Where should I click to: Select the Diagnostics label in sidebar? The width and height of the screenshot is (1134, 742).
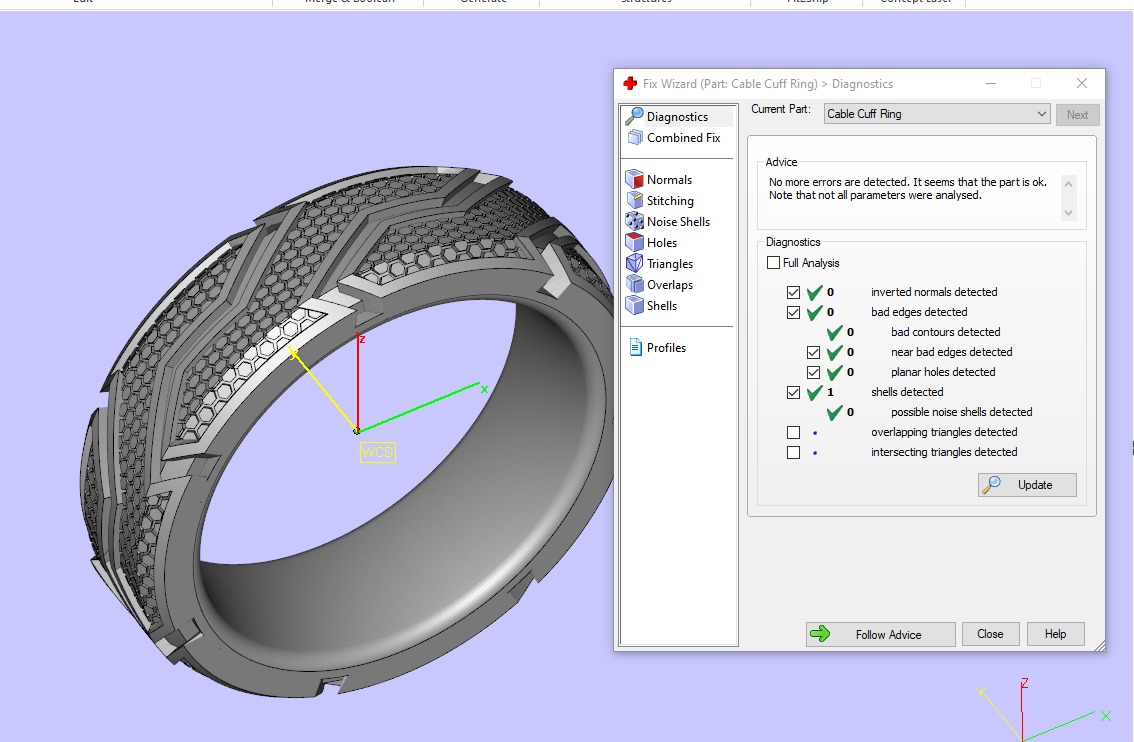point(678,116)
